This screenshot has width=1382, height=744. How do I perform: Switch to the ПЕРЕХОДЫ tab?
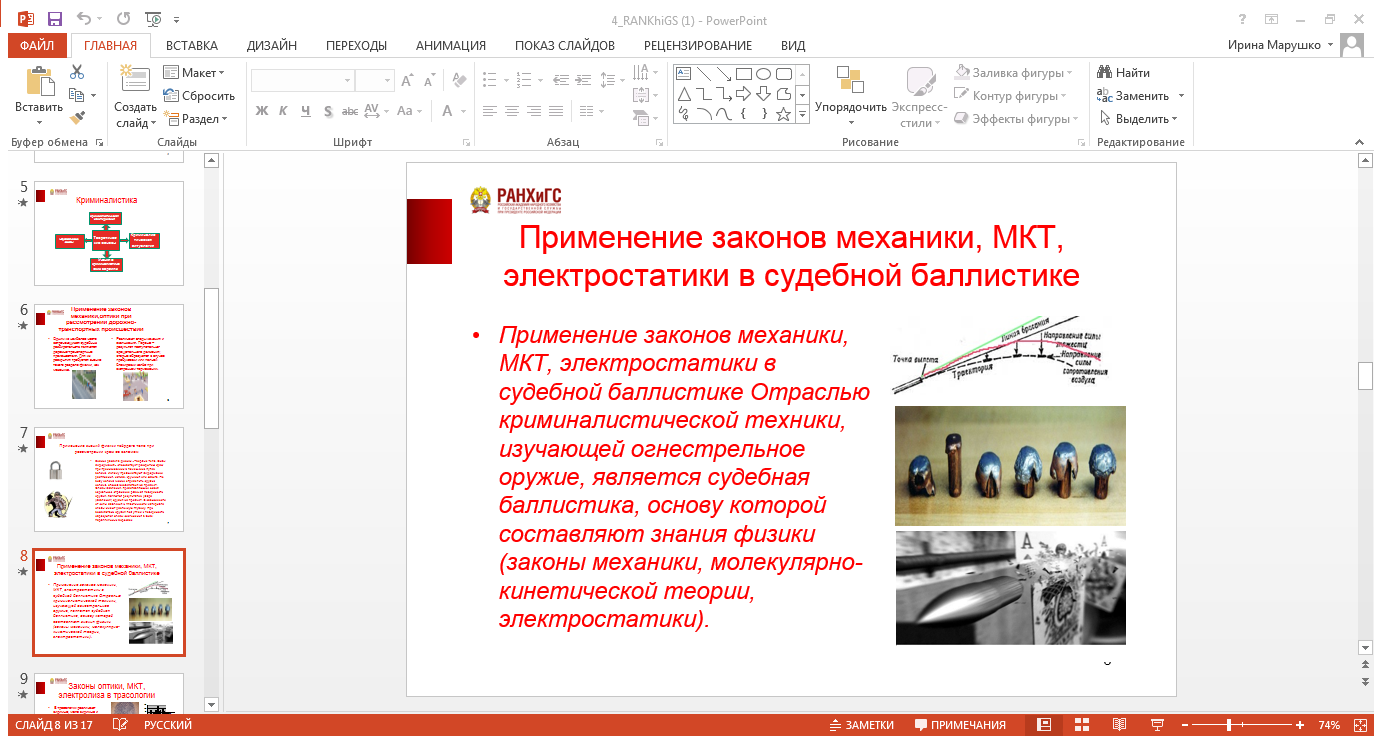(x=356, y=45)
